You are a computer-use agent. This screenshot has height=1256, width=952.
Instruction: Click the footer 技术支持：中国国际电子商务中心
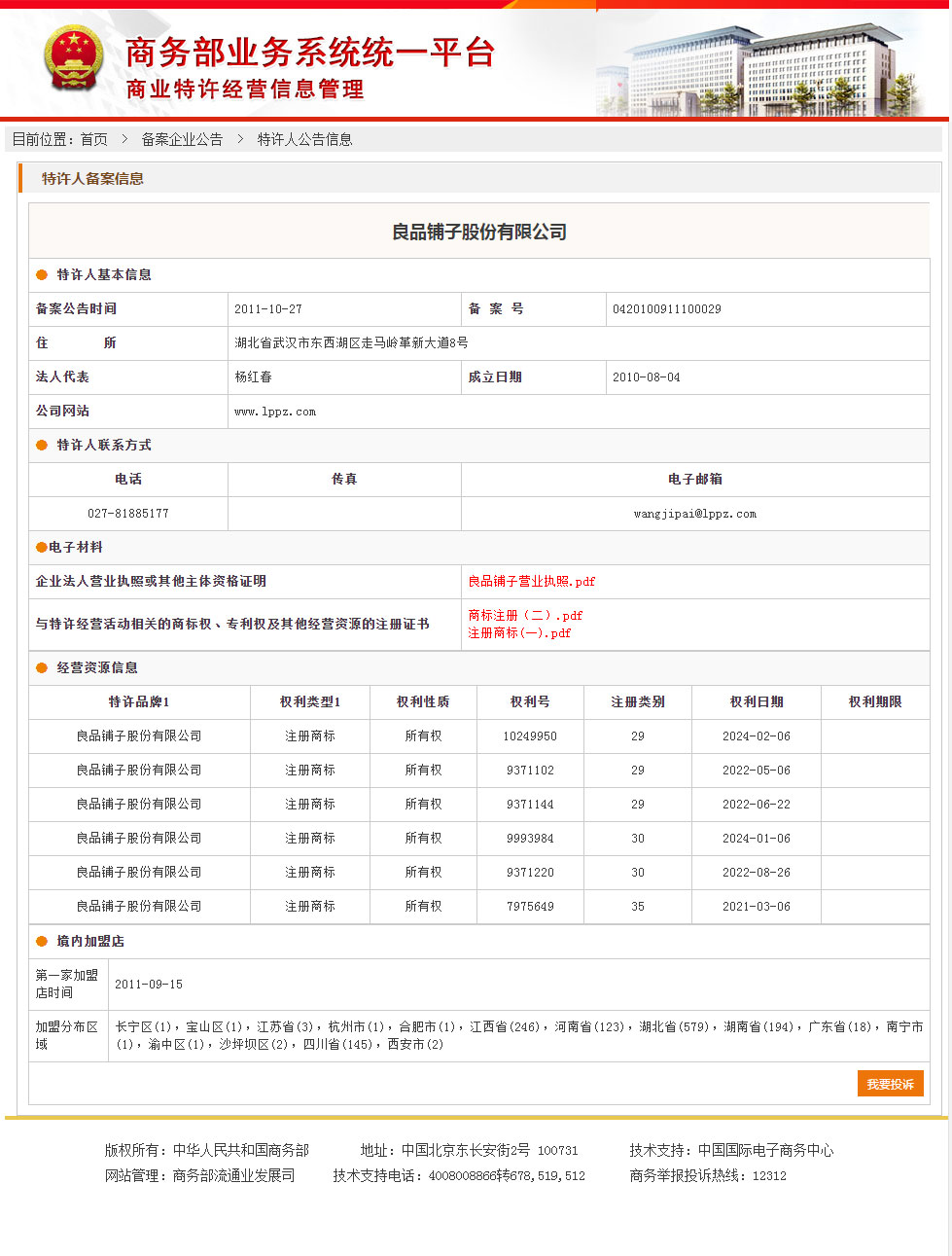coord(731,1150)
